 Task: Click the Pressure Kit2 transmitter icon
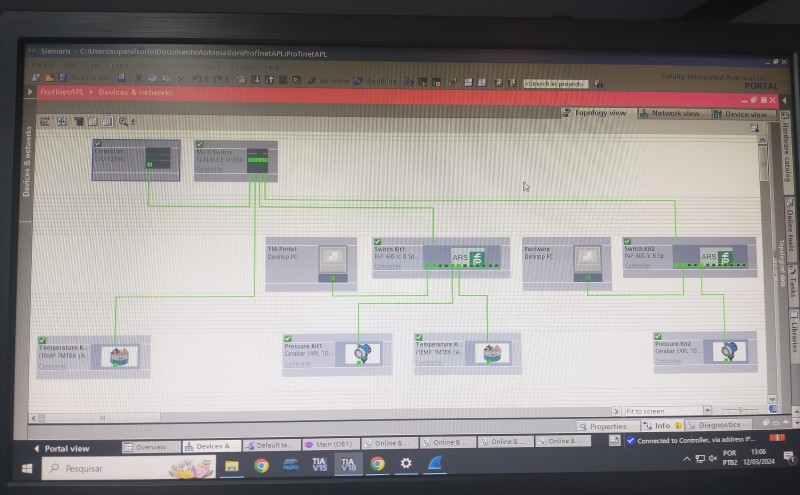click(x=726, y=351)
